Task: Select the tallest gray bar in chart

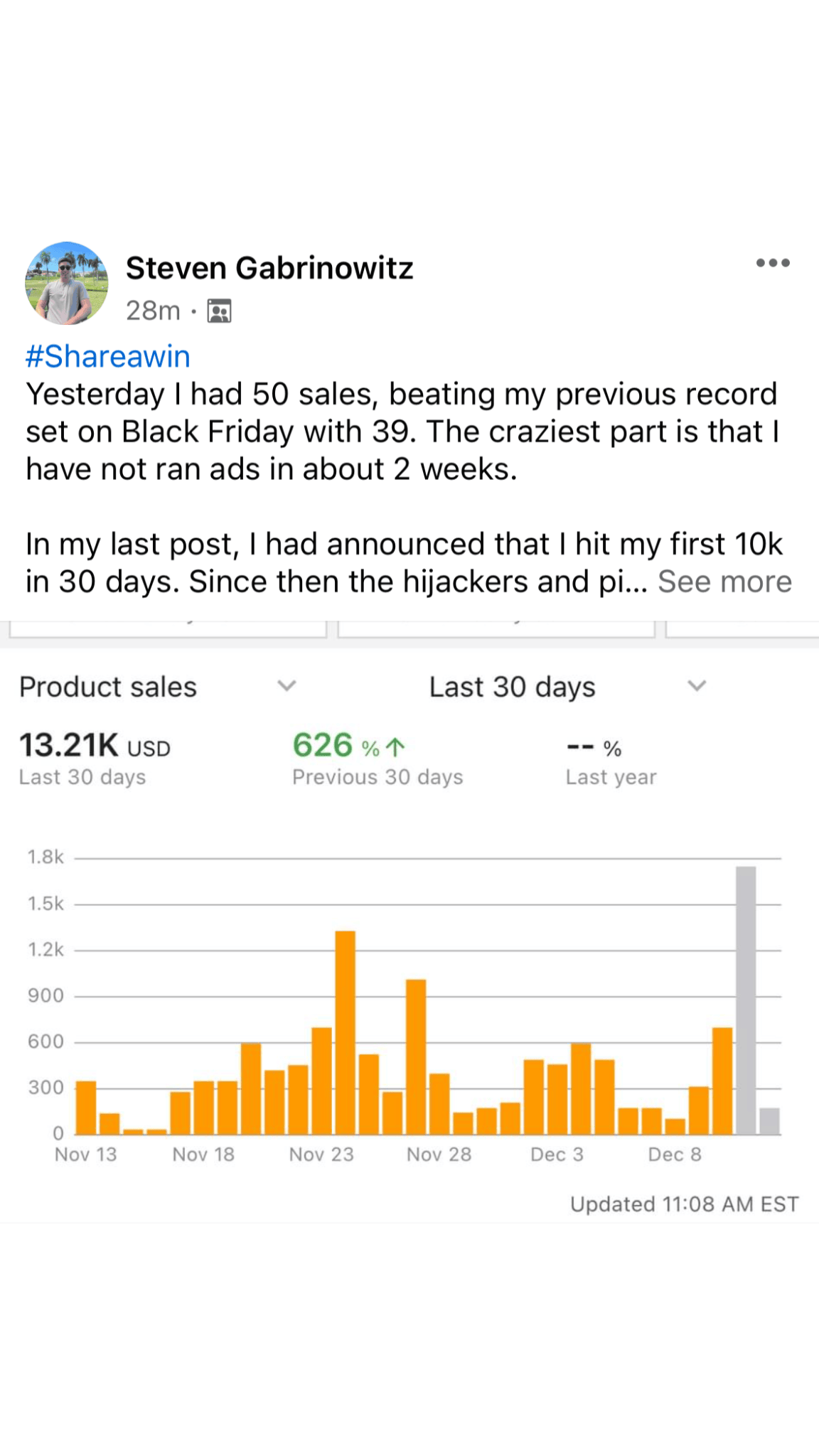Action: click(x=746, y=1000)
